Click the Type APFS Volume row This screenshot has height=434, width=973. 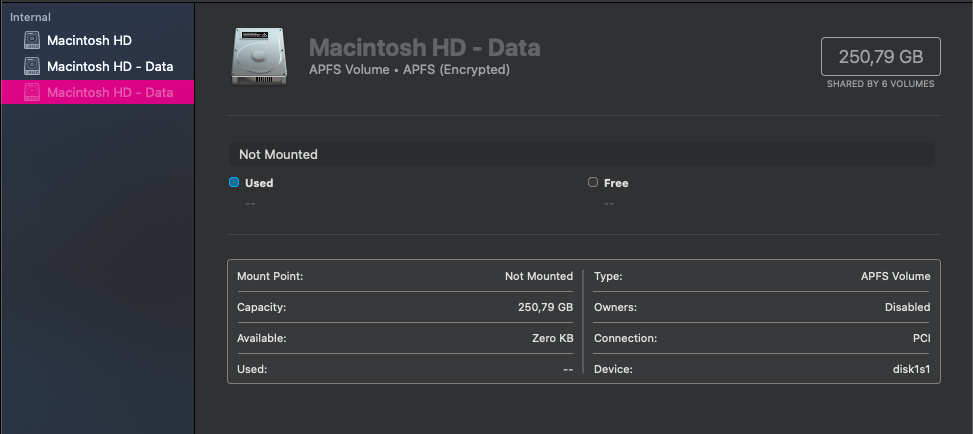tap(761, 276)
